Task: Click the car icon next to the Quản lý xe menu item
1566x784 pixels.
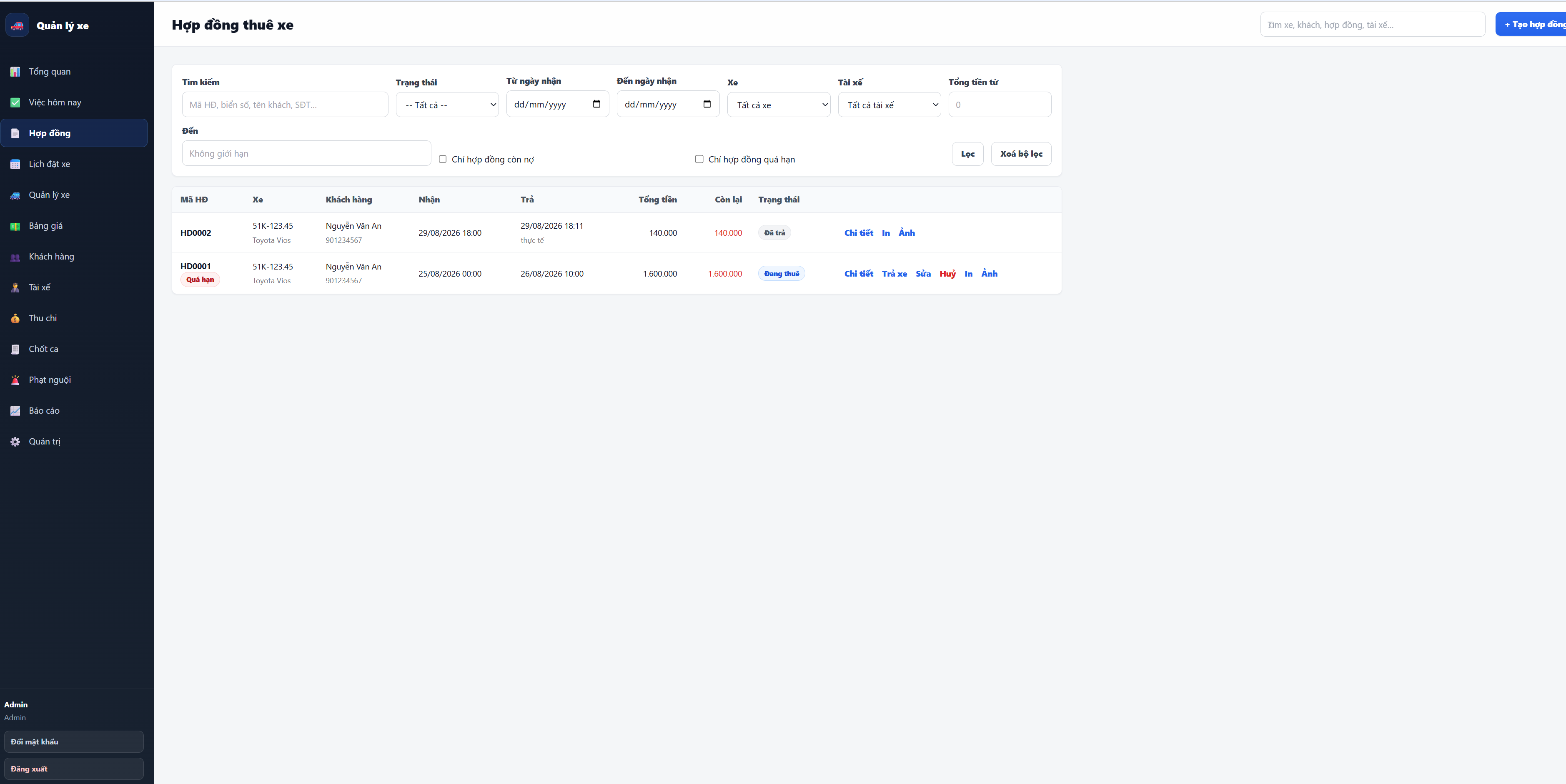Action: tap(15, 195)
